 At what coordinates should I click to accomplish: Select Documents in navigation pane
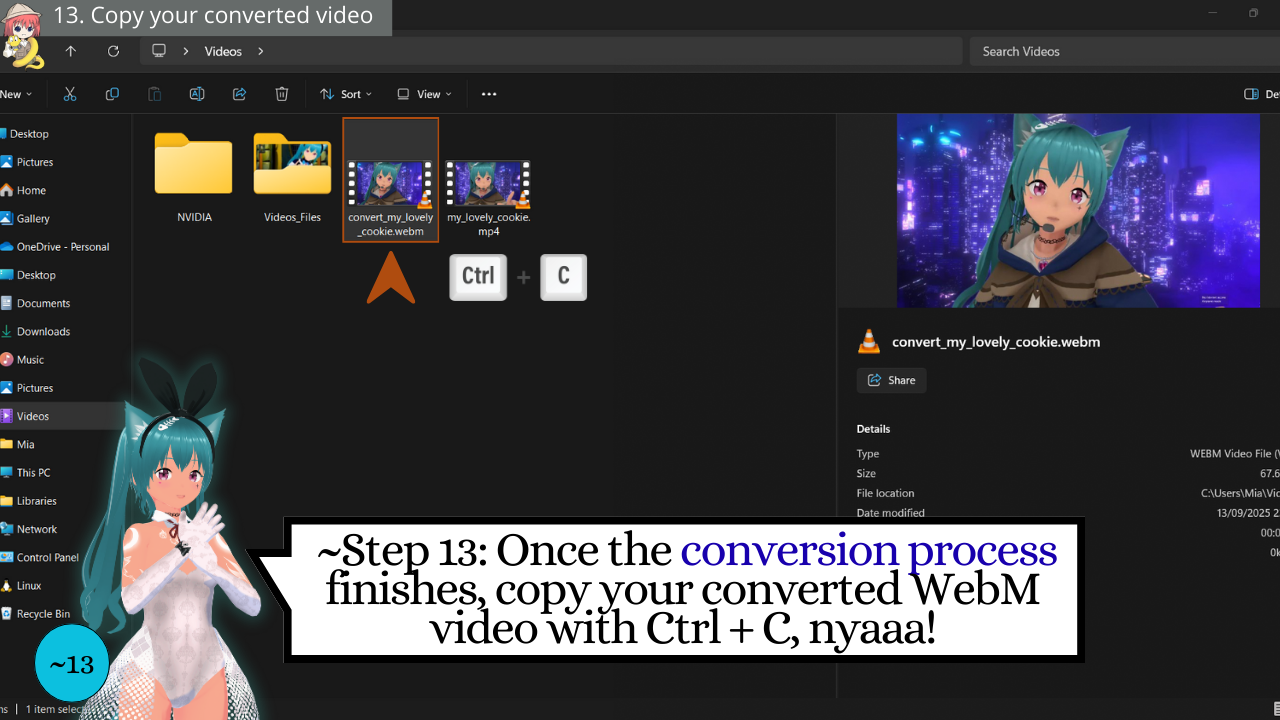(43, 303)
